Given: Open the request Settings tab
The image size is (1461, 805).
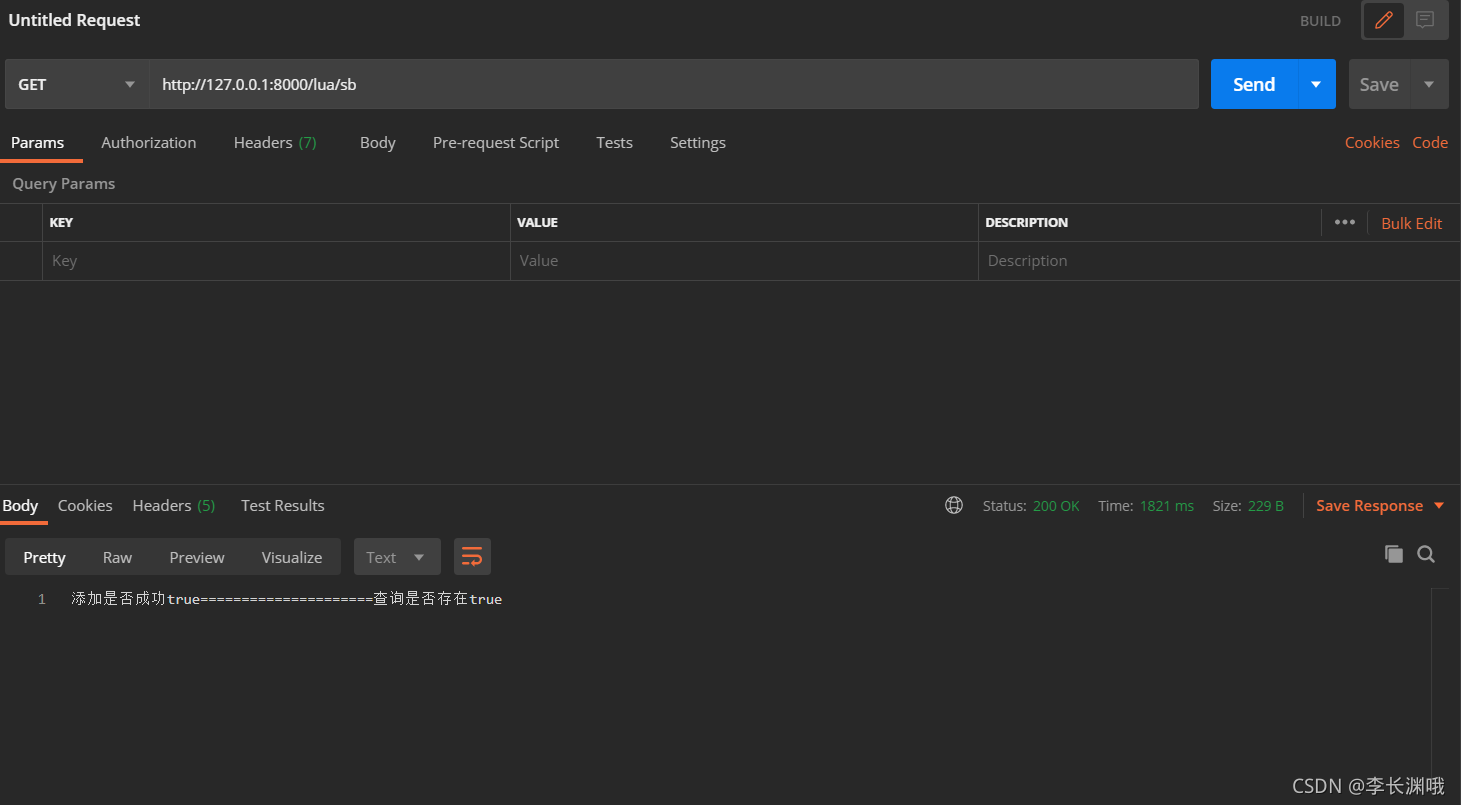Looking at the screenshot, I should [698, 143].
